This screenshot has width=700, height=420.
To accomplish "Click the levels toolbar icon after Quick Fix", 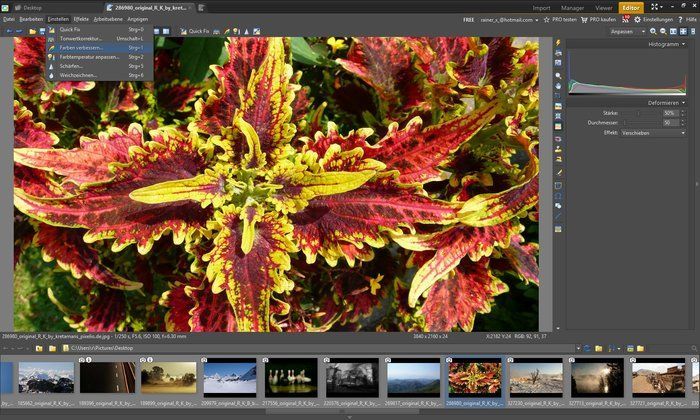I will tap(217, 31).
